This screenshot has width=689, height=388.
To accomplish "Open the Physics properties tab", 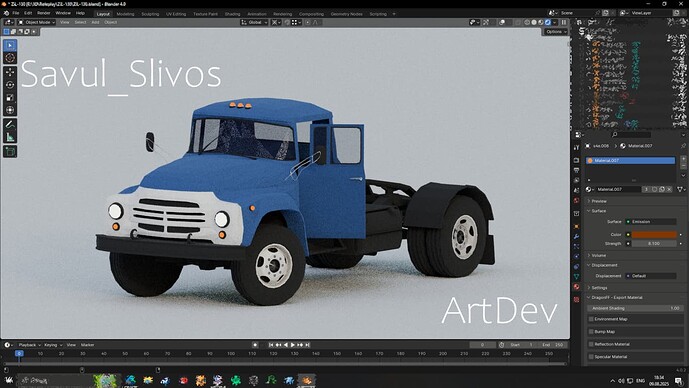I will coord(577,256).
